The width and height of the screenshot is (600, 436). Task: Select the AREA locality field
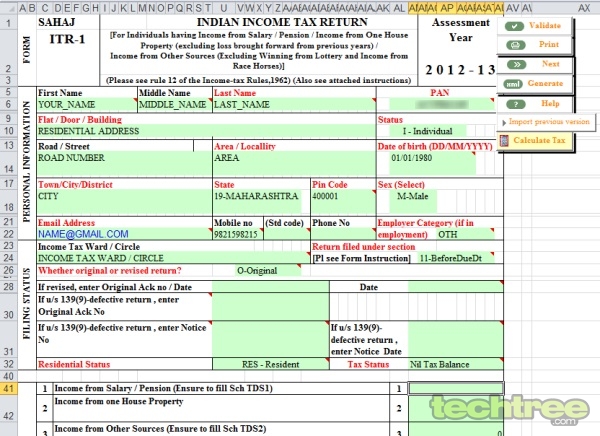[294, 164]
